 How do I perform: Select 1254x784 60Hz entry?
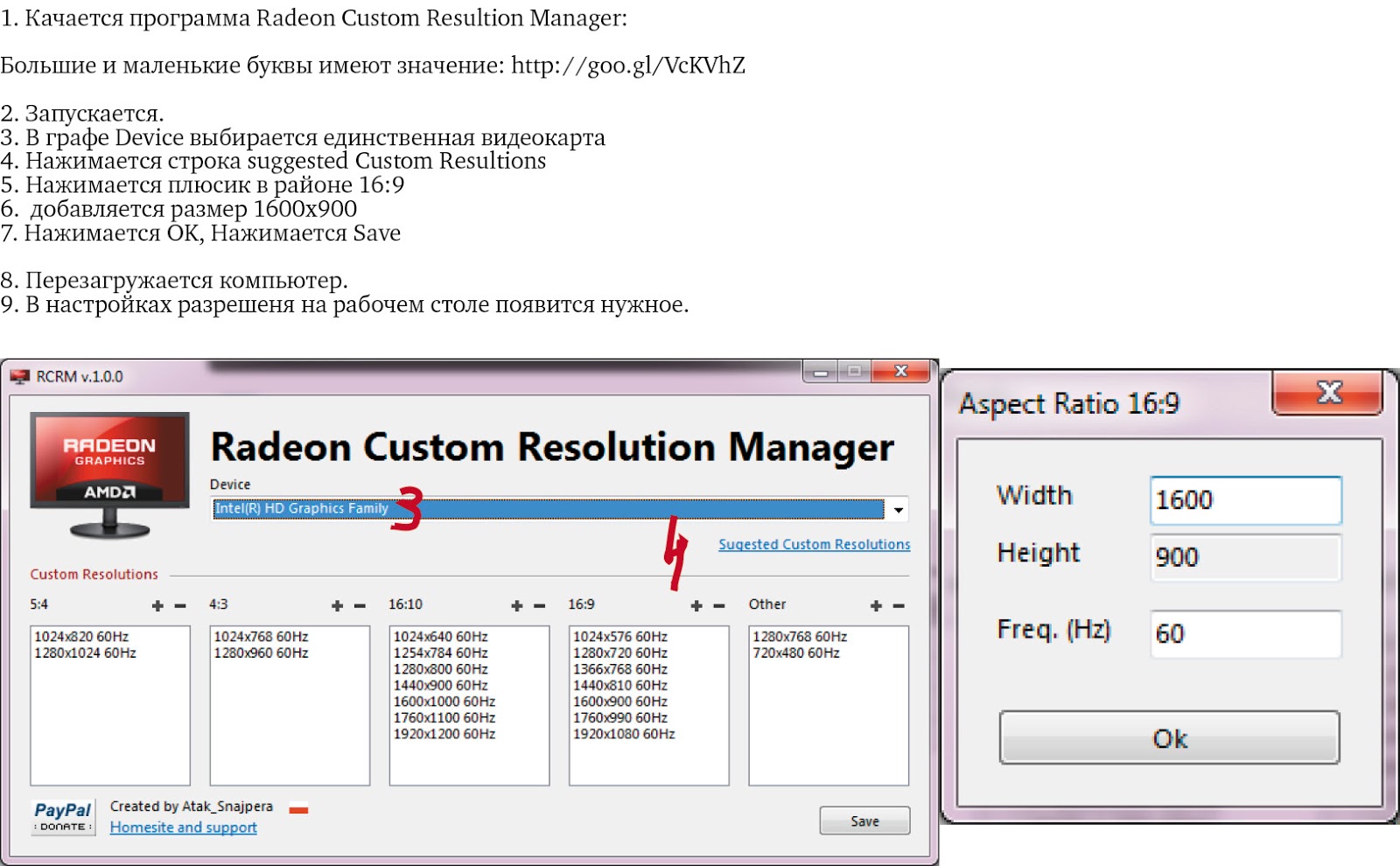[x=440, y=653]
